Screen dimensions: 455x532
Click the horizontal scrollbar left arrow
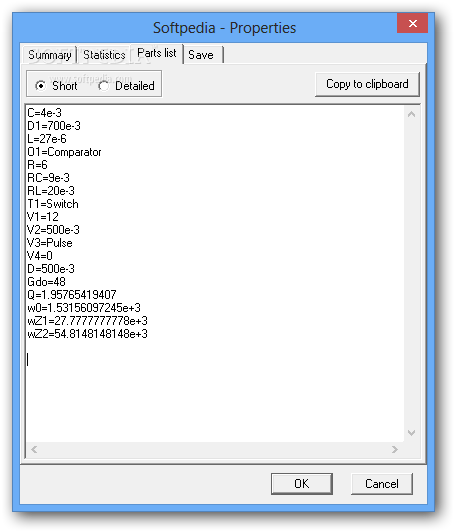click(34, 450)
